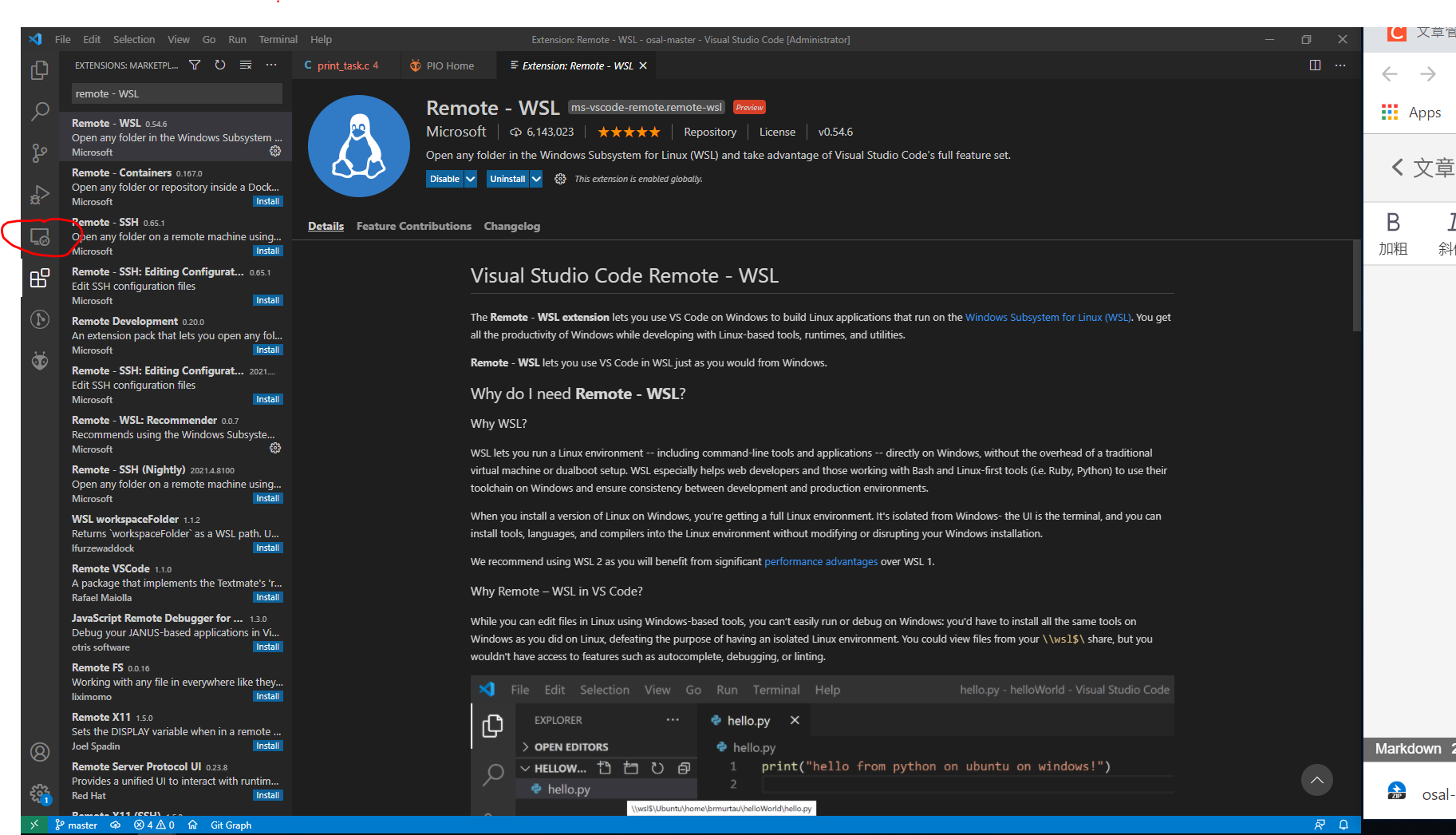Click the Microsoft publisher name
This screenshot has height=835, width=1456.
pyautogui.click(x=456, y=132)
